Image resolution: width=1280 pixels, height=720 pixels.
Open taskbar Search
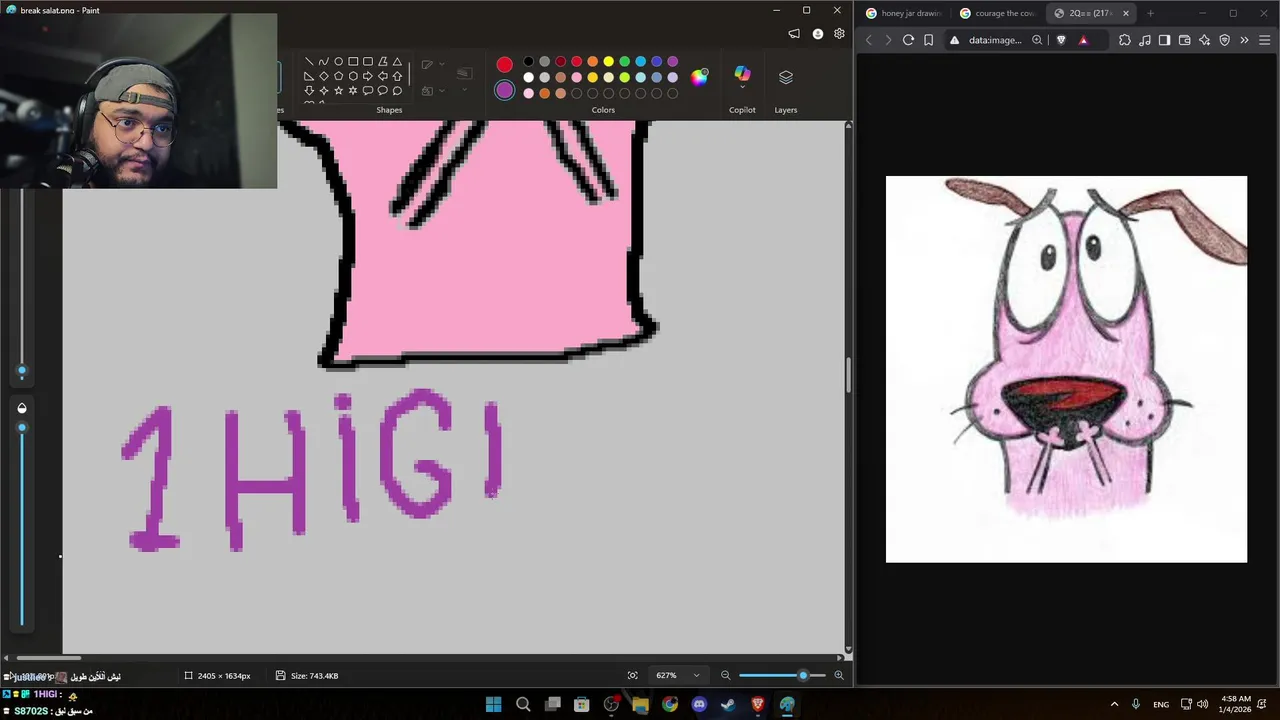tap(523, 704)
